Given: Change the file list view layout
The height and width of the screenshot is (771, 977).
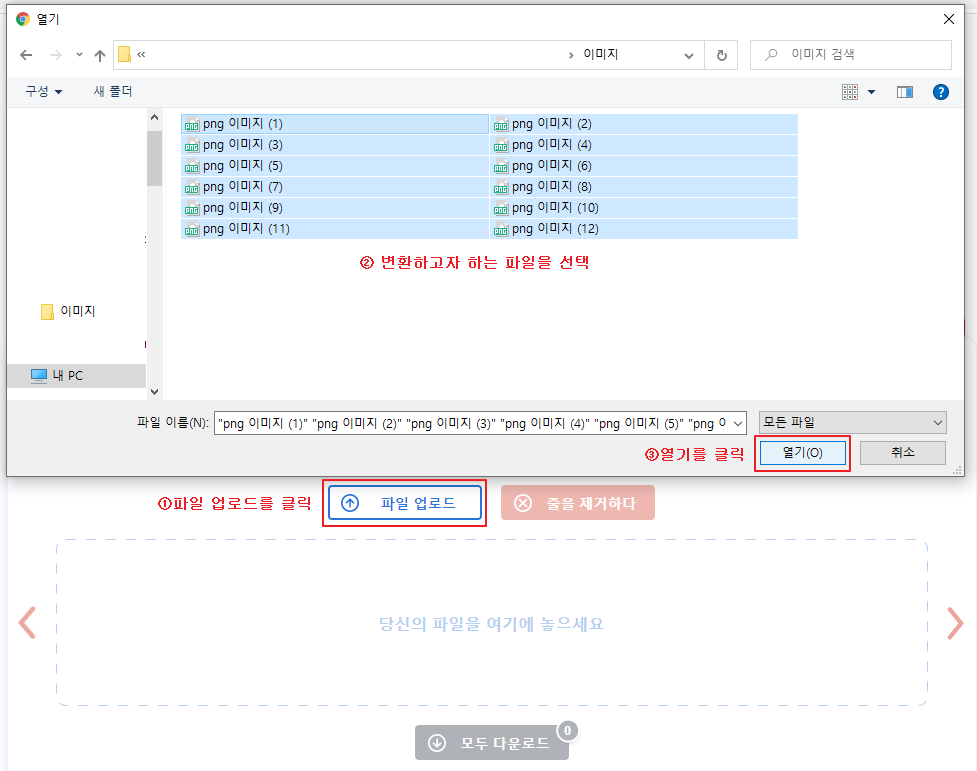Looking at the screenshot, I should coord(851,91).
